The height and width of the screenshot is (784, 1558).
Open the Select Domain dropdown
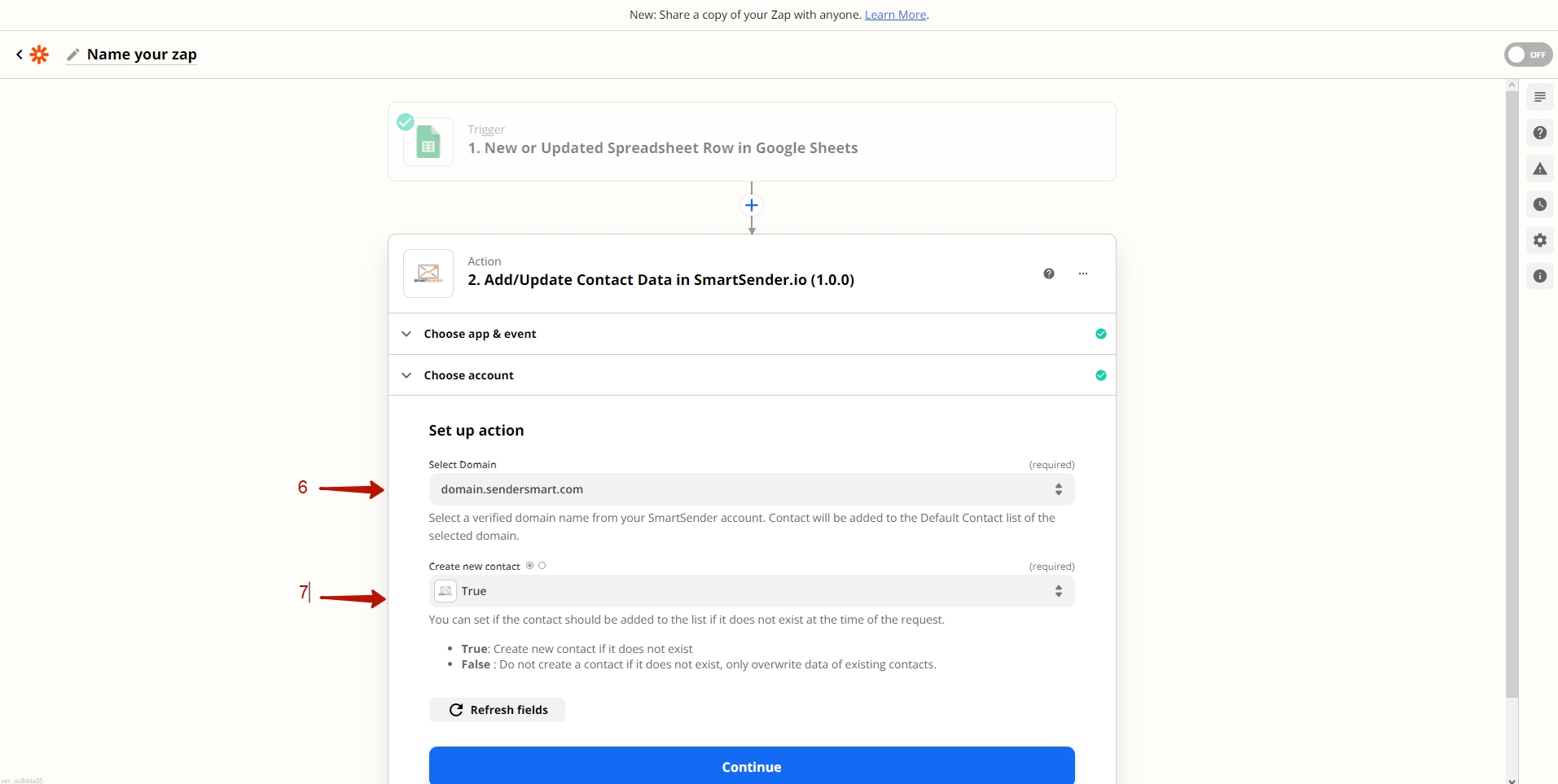pyautogui.click(x=751, y=489)
